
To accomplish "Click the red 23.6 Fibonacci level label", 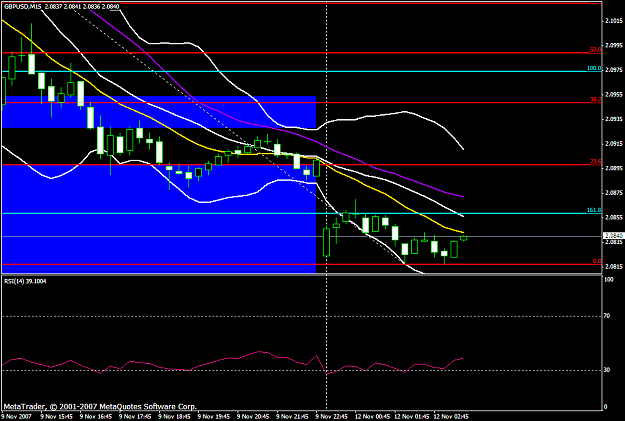I will [595, 162].
